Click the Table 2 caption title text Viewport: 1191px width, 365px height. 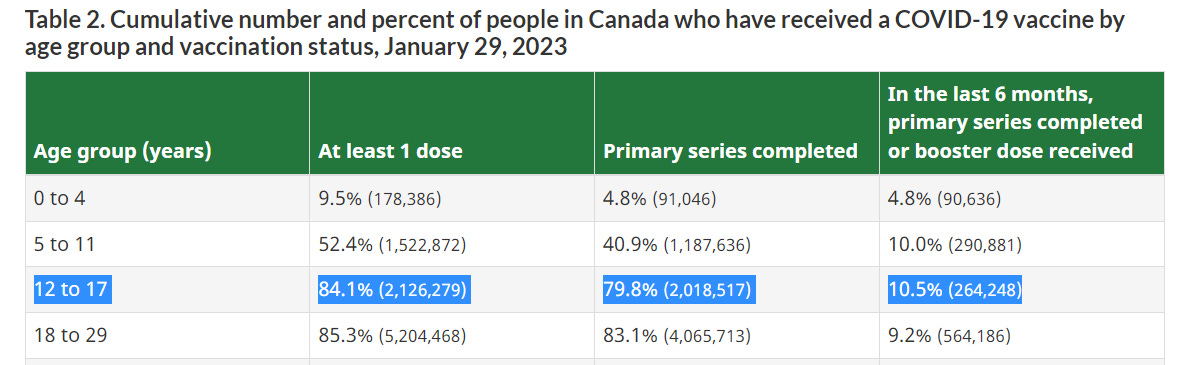click(x=575, y=33)
